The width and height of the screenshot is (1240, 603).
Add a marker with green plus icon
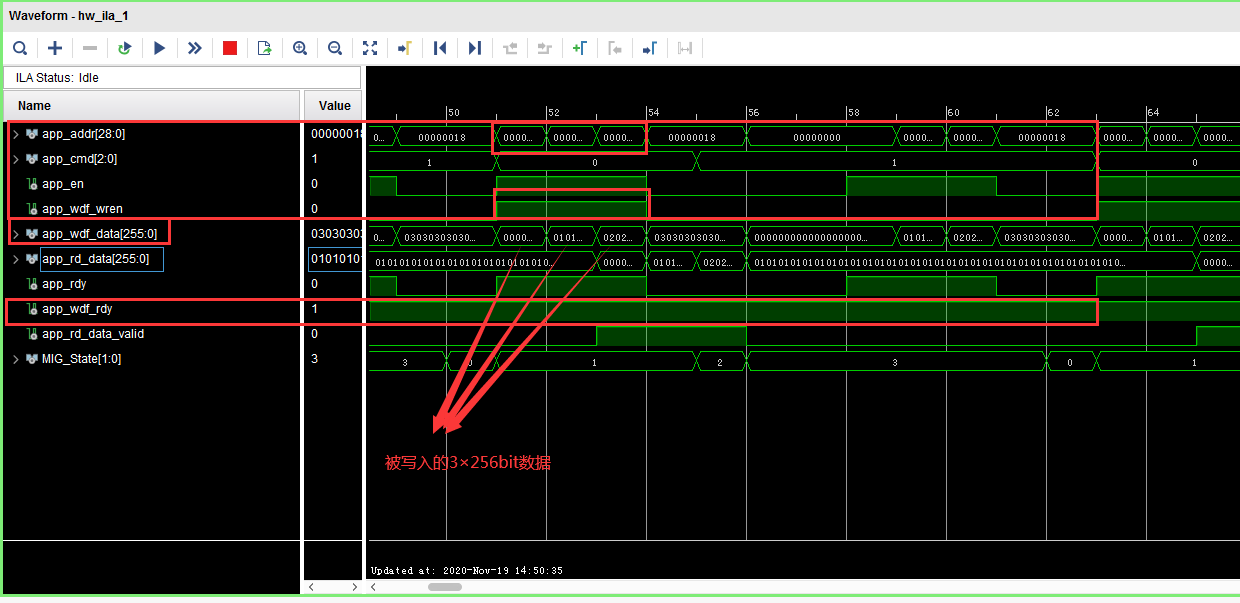click(580, 48)
